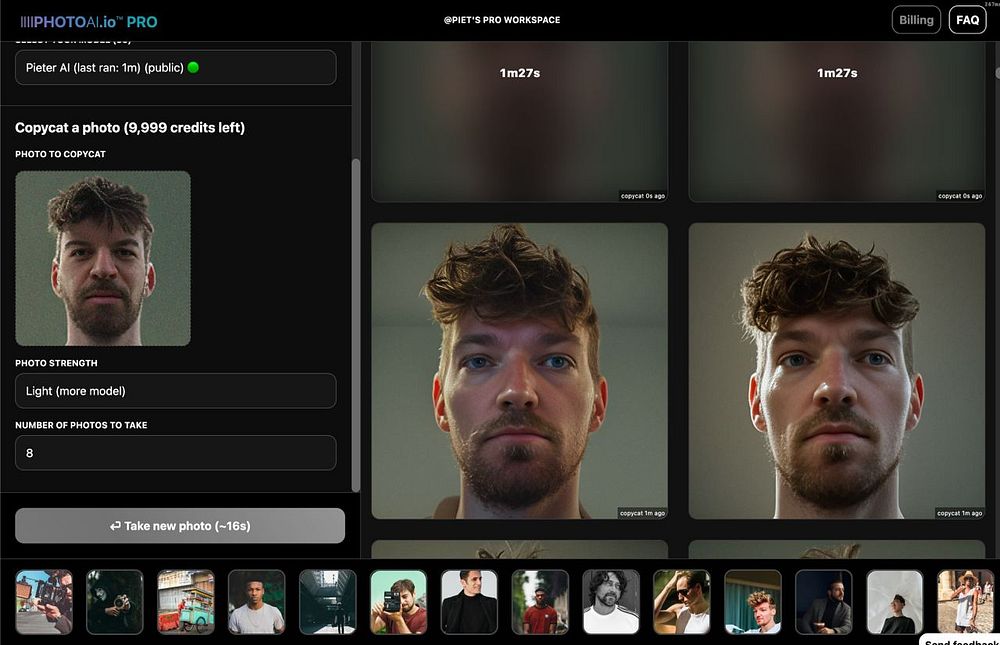Select the black-and-white curly hair man preset

(x=611, y=602)
